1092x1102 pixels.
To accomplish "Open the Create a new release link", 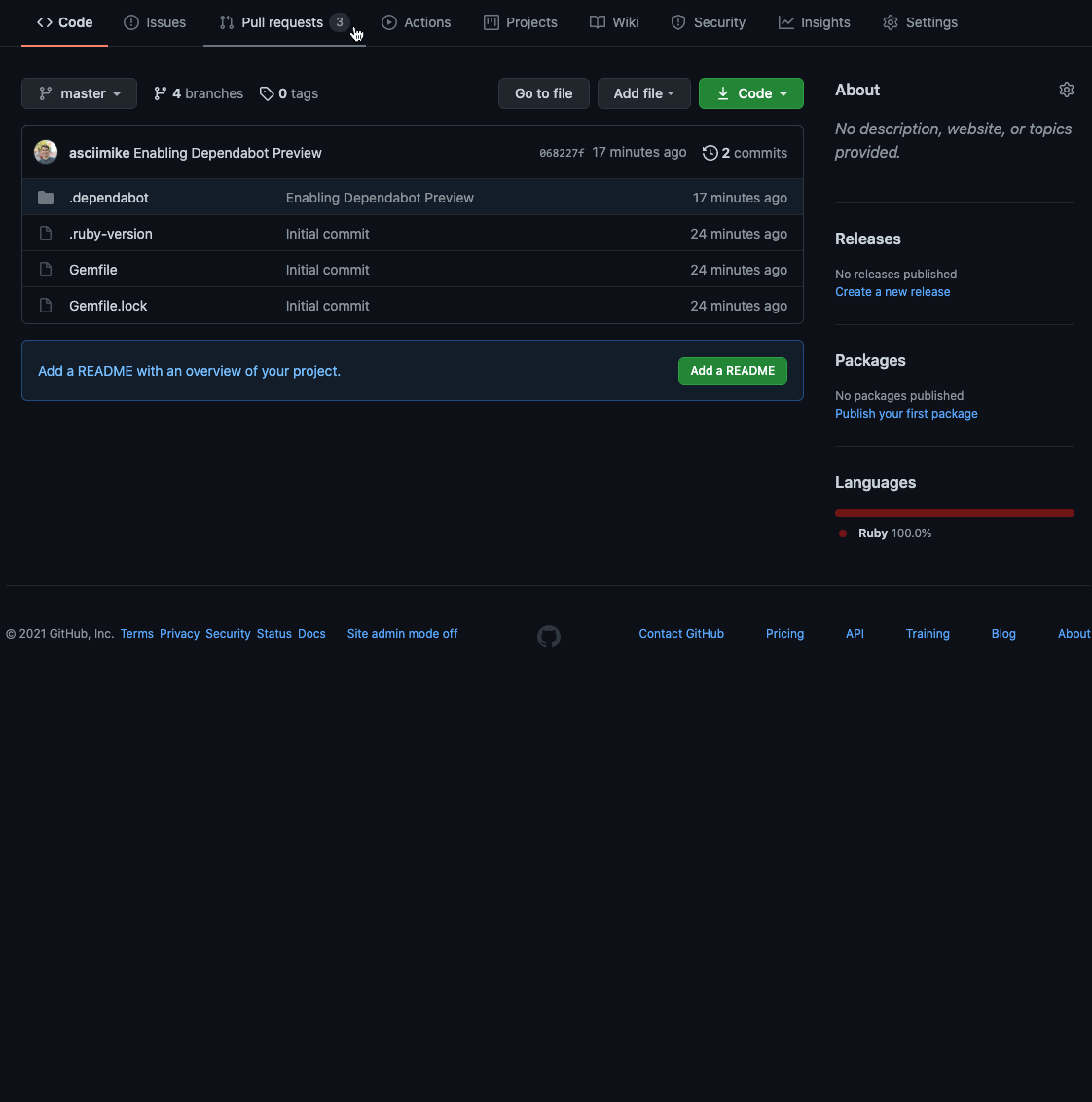I will click(x=892, y=292).
